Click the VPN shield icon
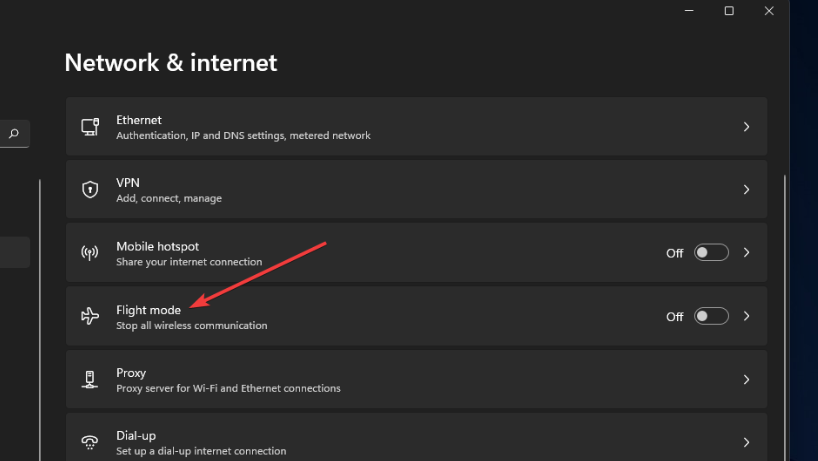This screenshot has width=818, height=461. 90,189
